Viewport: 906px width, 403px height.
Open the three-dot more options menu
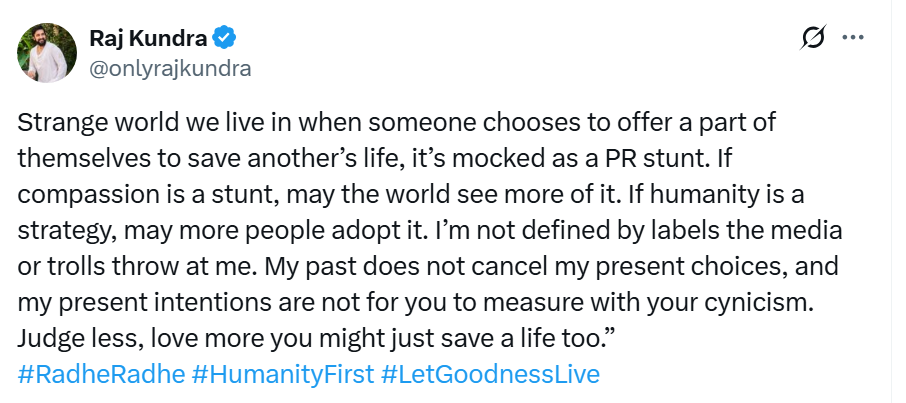pos(853,39)
